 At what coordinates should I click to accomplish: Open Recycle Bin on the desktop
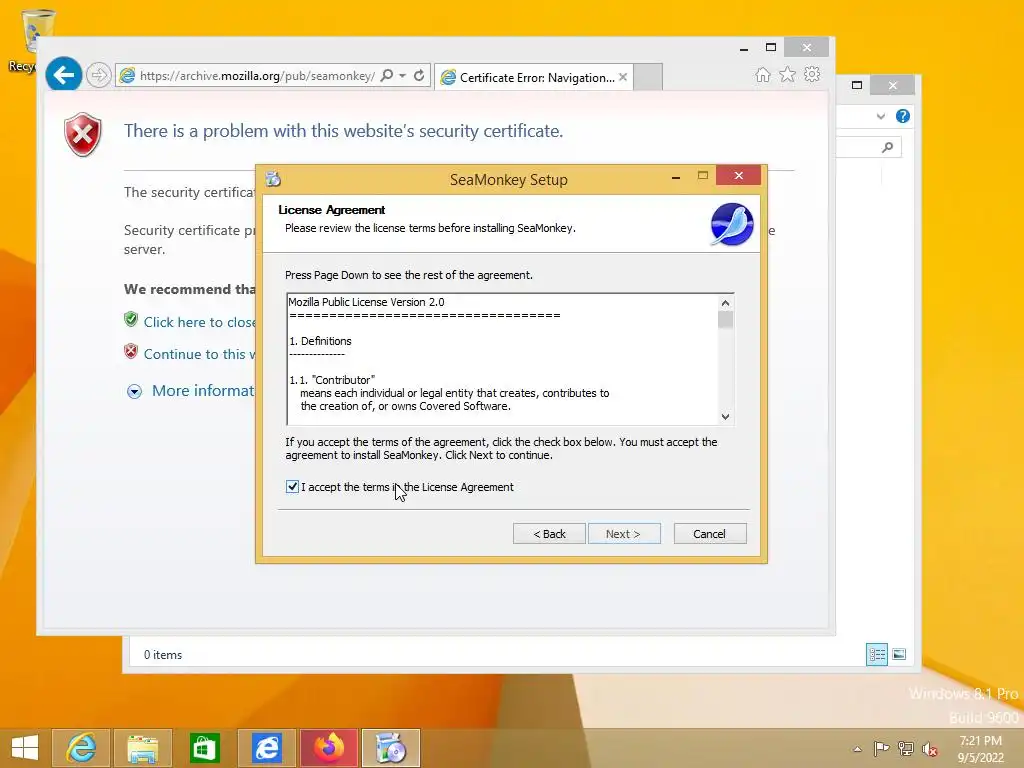(x=29, y=40)
